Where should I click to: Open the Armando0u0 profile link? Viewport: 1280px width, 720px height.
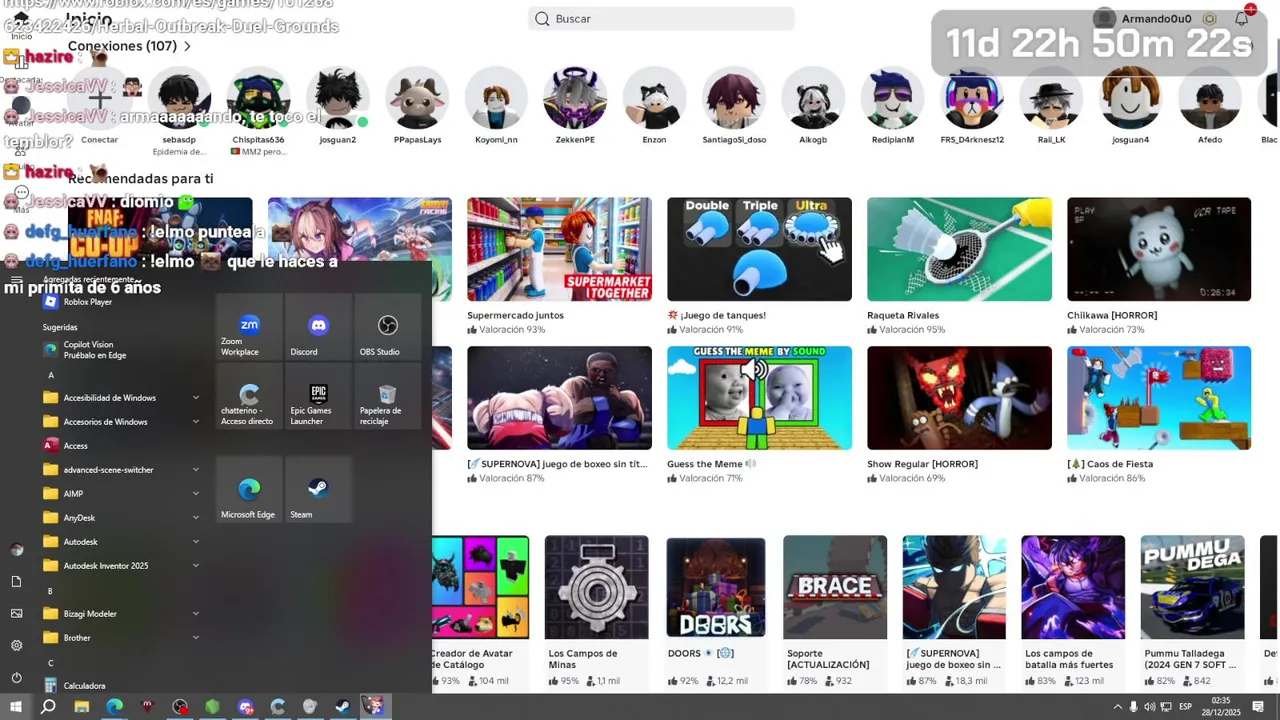1156,19
